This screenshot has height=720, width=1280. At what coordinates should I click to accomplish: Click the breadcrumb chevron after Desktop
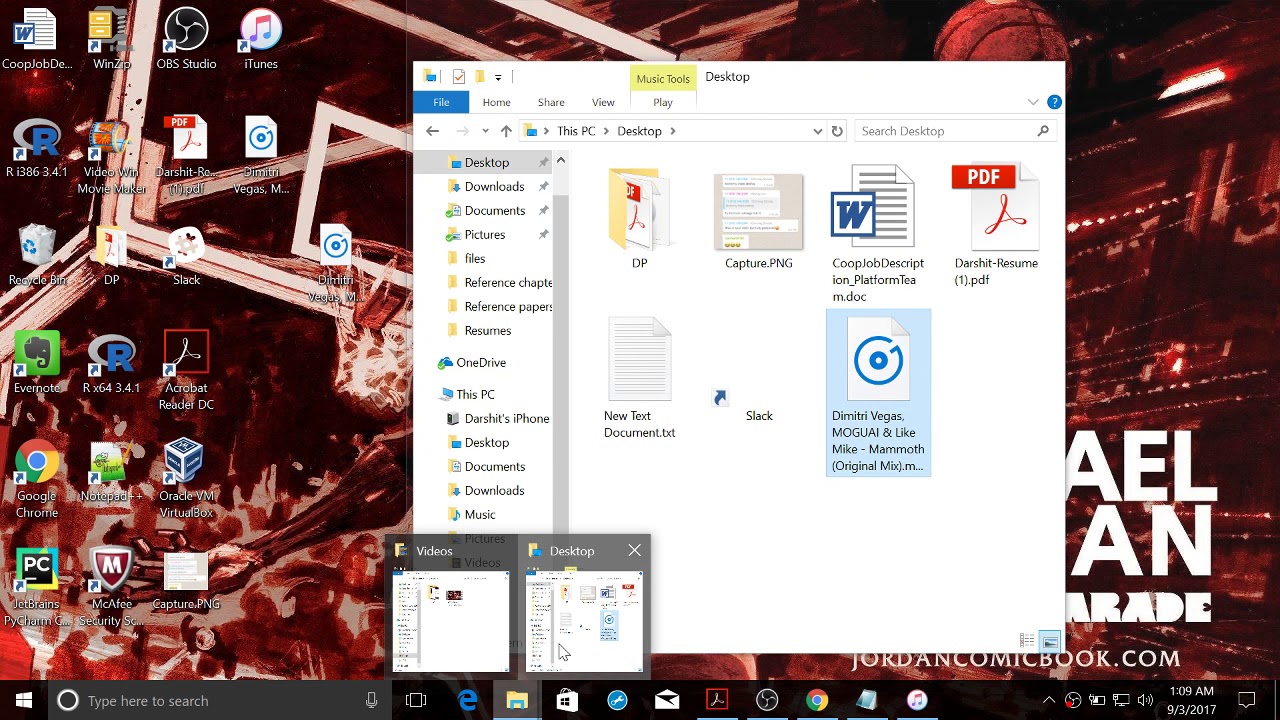673,131
